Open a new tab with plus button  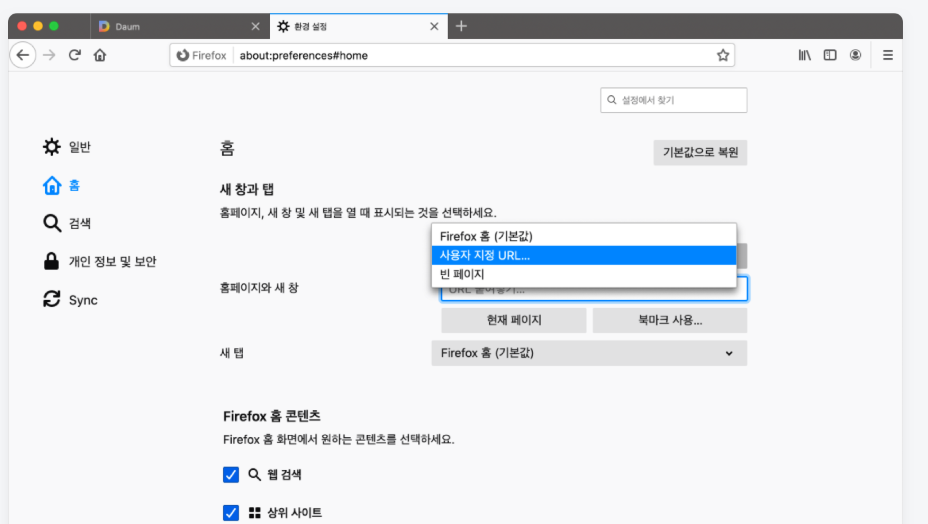click(461, 26)
